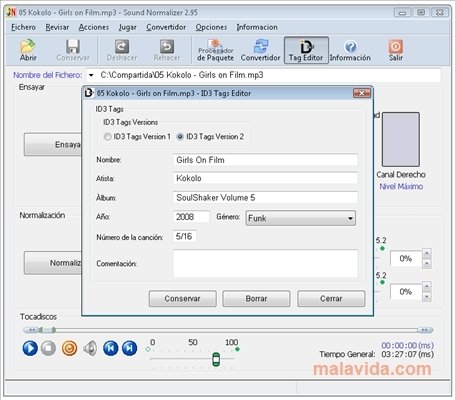Start playback with the blue play button
The image size is (455, 400).
point(30,348)
